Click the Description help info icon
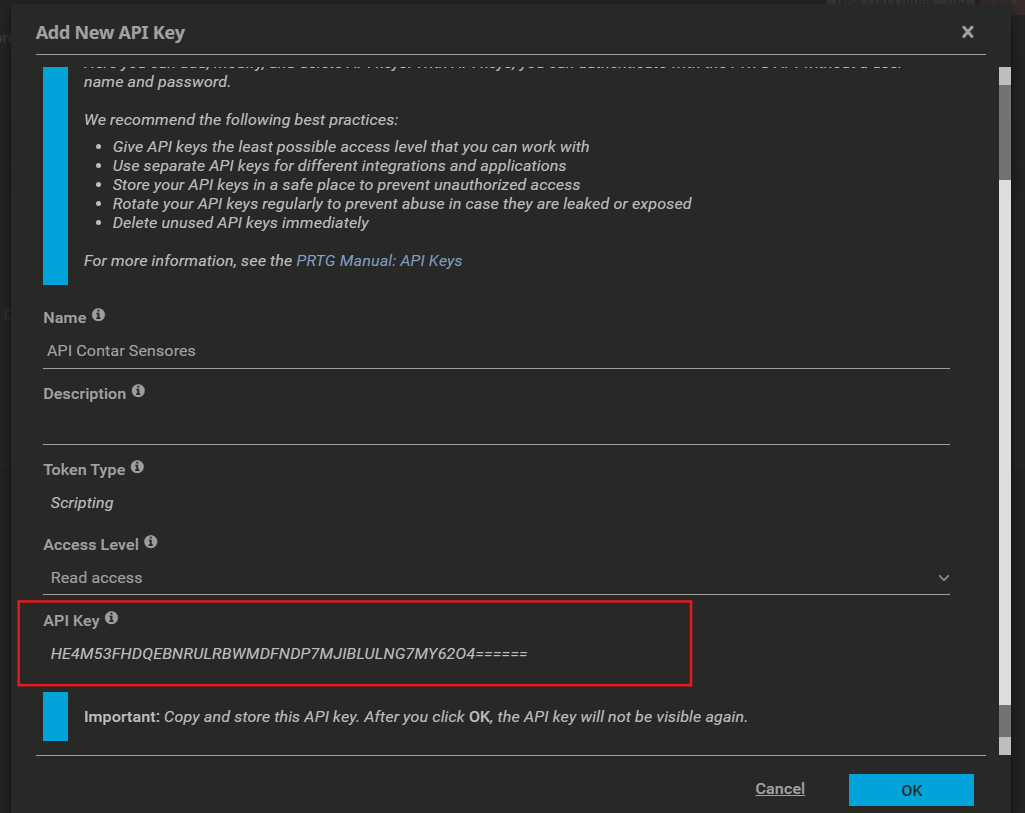The width and height of the screenshot is (1025, 813). coord(138,391)
